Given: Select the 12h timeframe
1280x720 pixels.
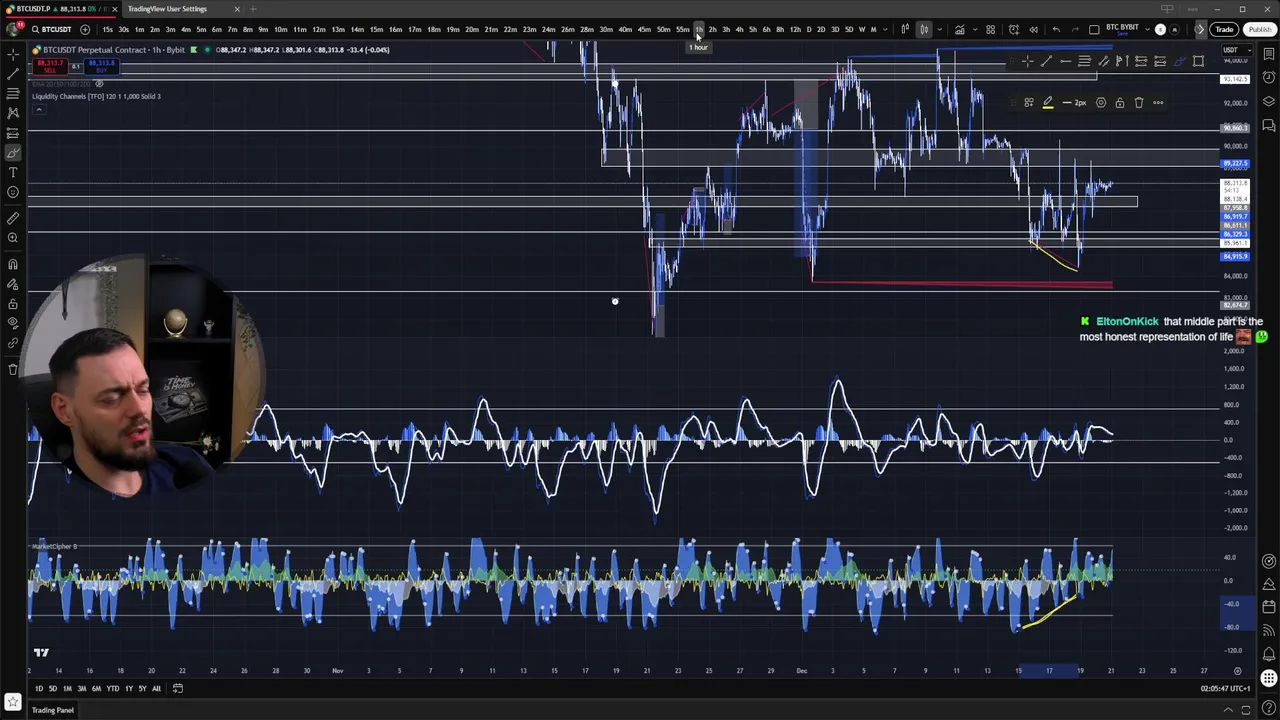Looking at the screenshot, I should point(795,29).
